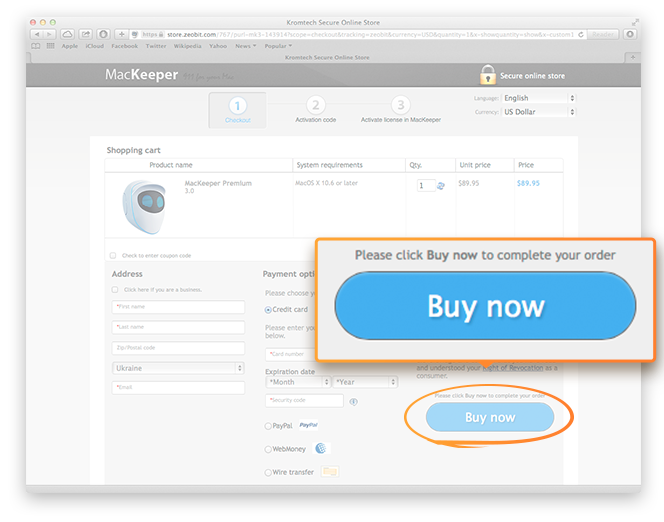
Task: Click the Email field
Action: coord(178,388)
